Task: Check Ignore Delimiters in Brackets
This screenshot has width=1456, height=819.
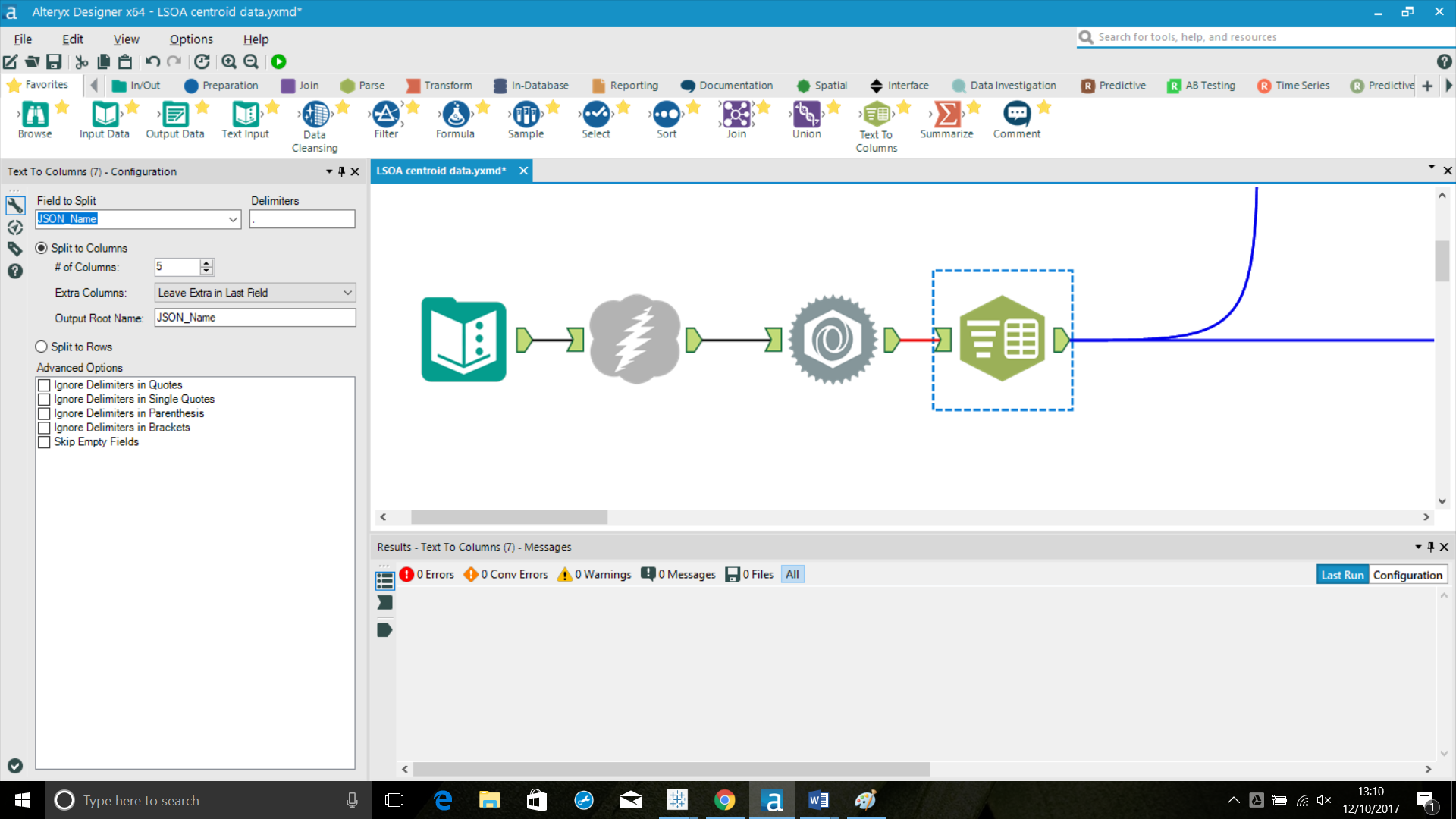Action: point(44,428)
